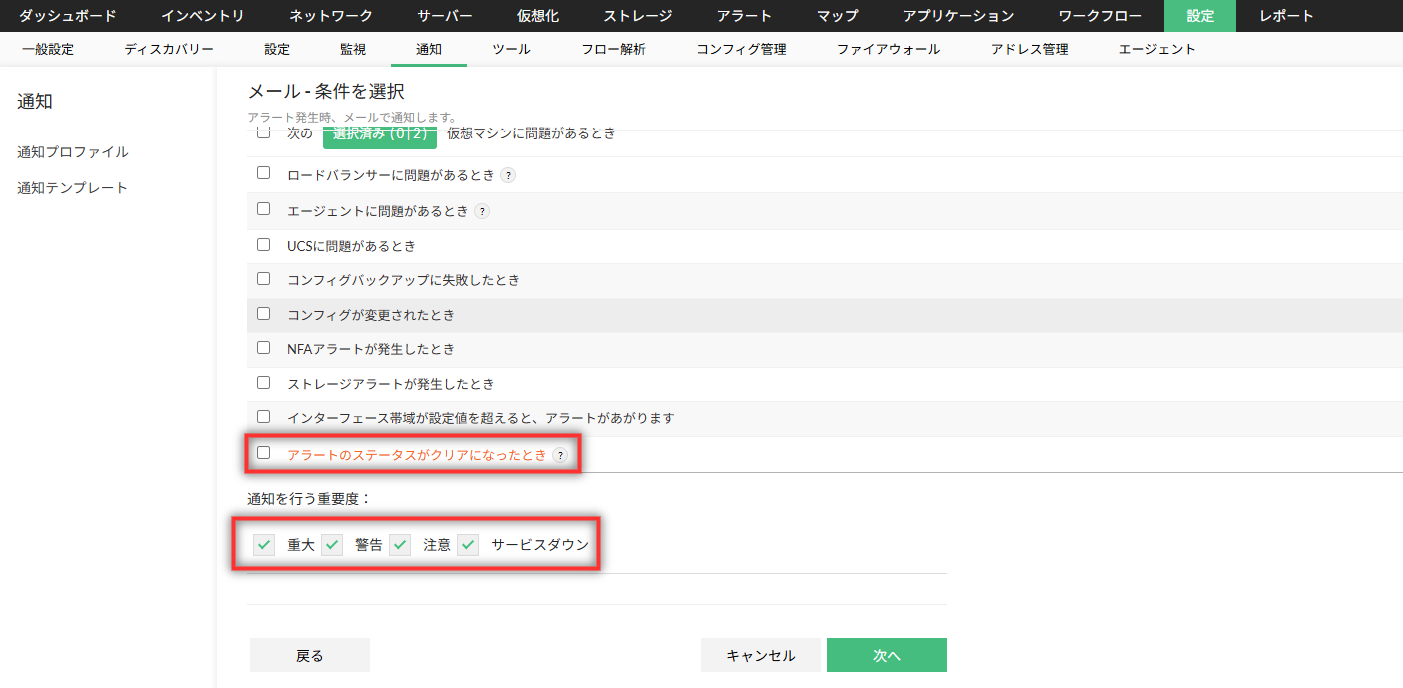Viewport: 1403px width, 688px height.
Task: Click 次へ button
Action: 887,655
